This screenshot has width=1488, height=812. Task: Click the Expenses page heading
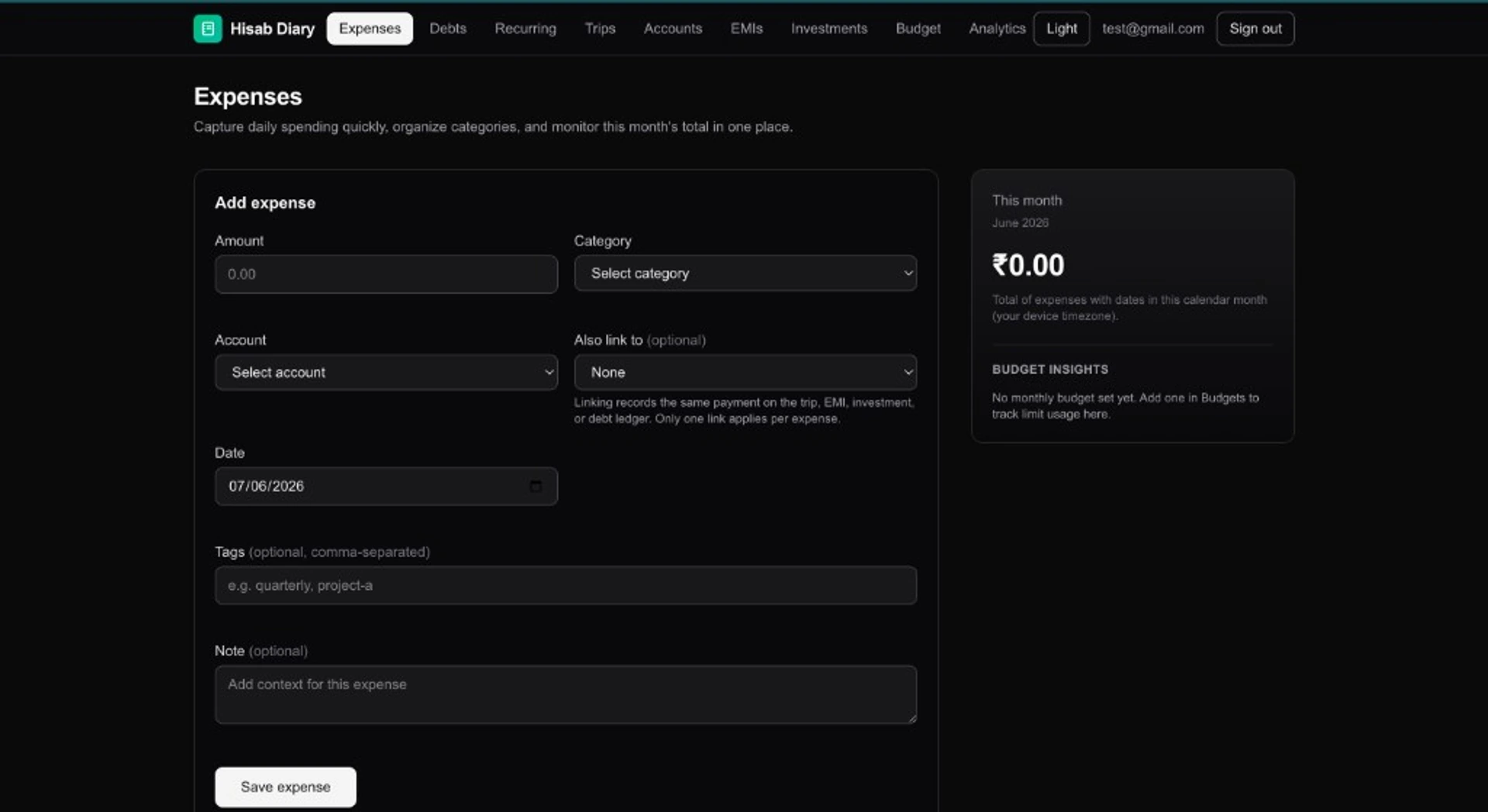(248, 97)
